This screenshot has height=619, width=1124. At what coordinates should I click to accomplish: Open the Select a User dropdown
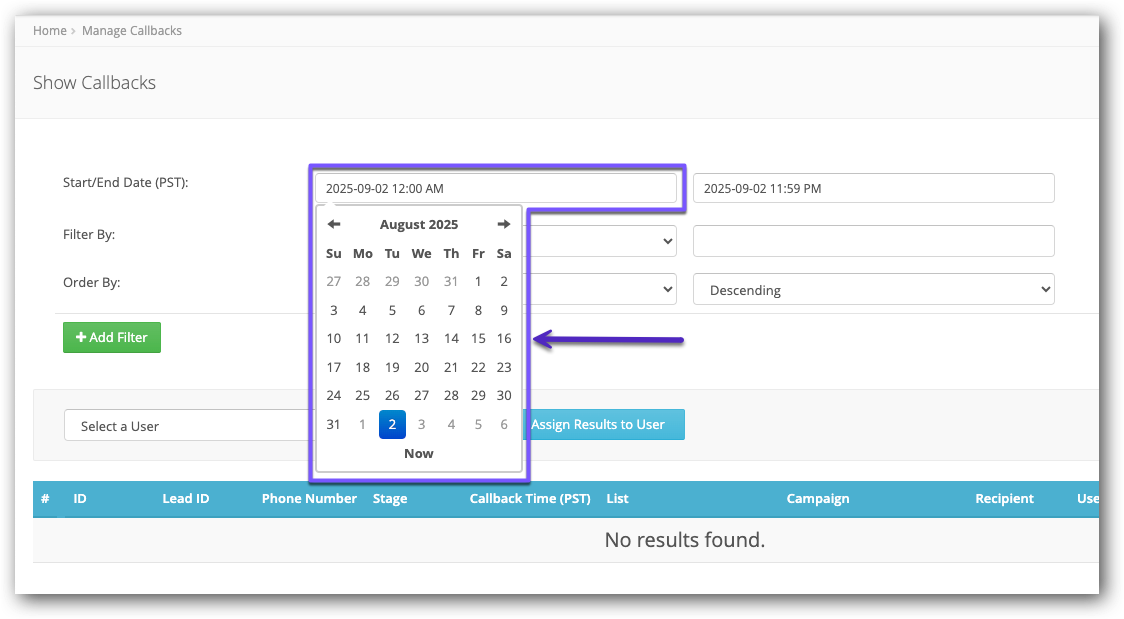tap(186, 426)
